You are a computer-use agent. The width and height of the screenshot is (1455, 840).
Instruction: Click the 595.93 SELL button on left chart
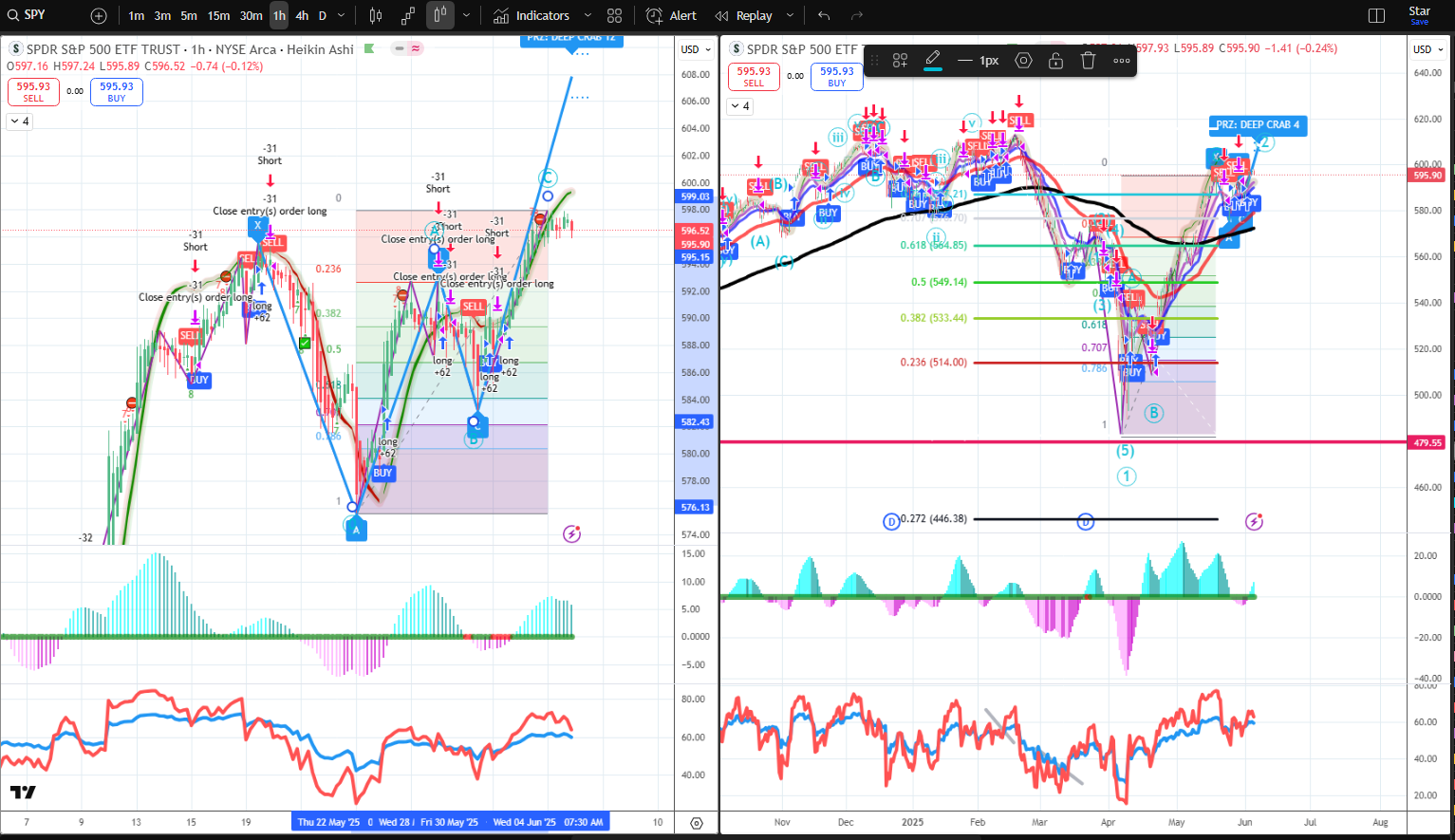coord(33,91)
